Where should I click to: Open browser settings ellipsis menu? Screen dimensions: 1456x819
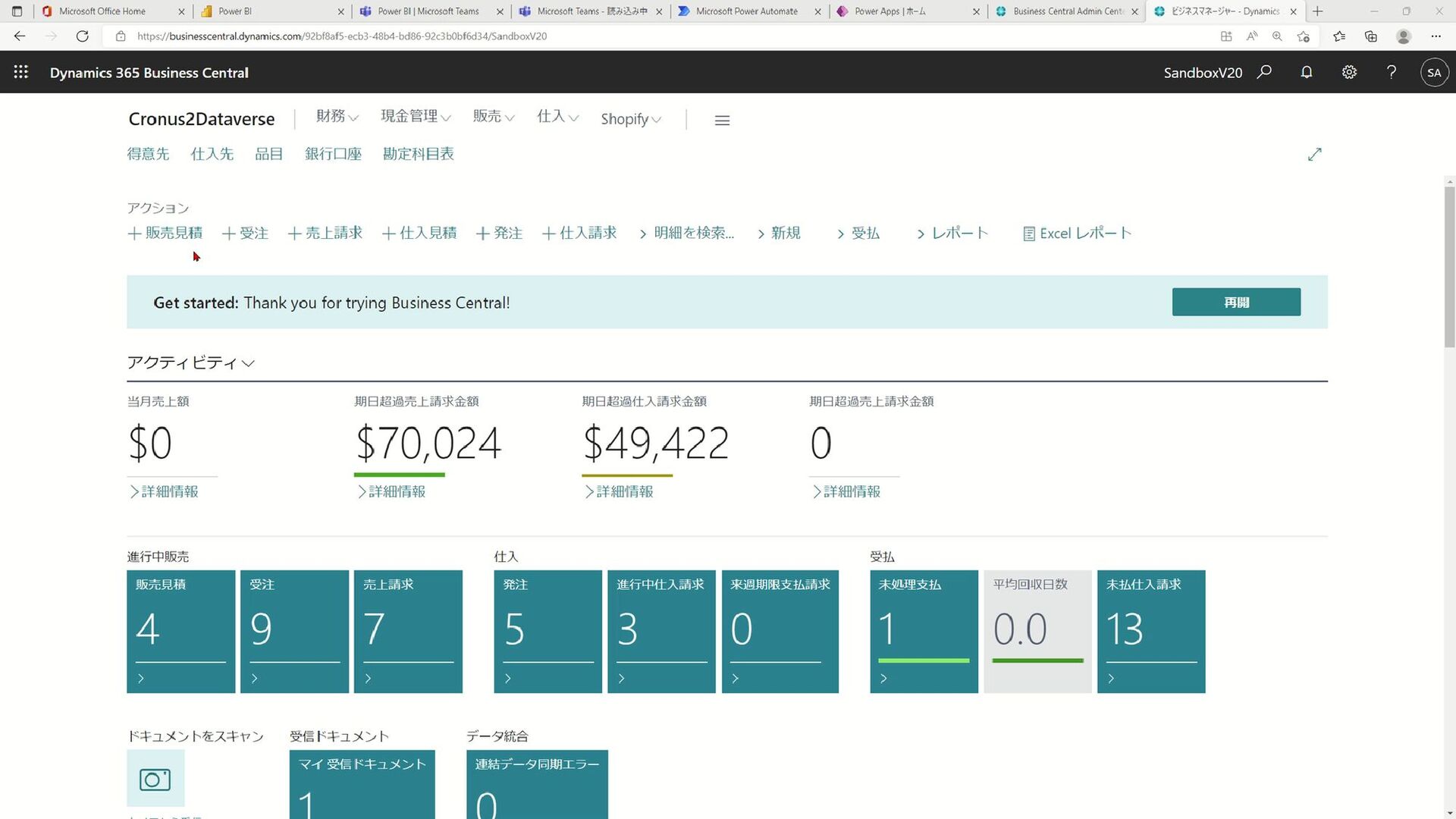[1436, 36]
